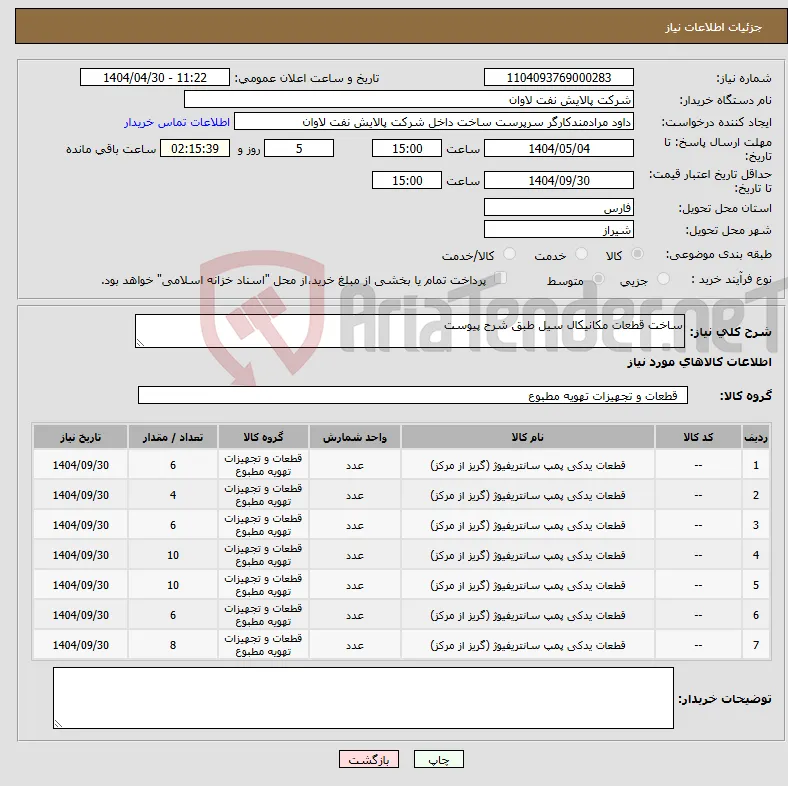This screenshot has height=786, width=788.
Task: Click the response deadline date 1404/05/04
Action: [x=558, y=149]
